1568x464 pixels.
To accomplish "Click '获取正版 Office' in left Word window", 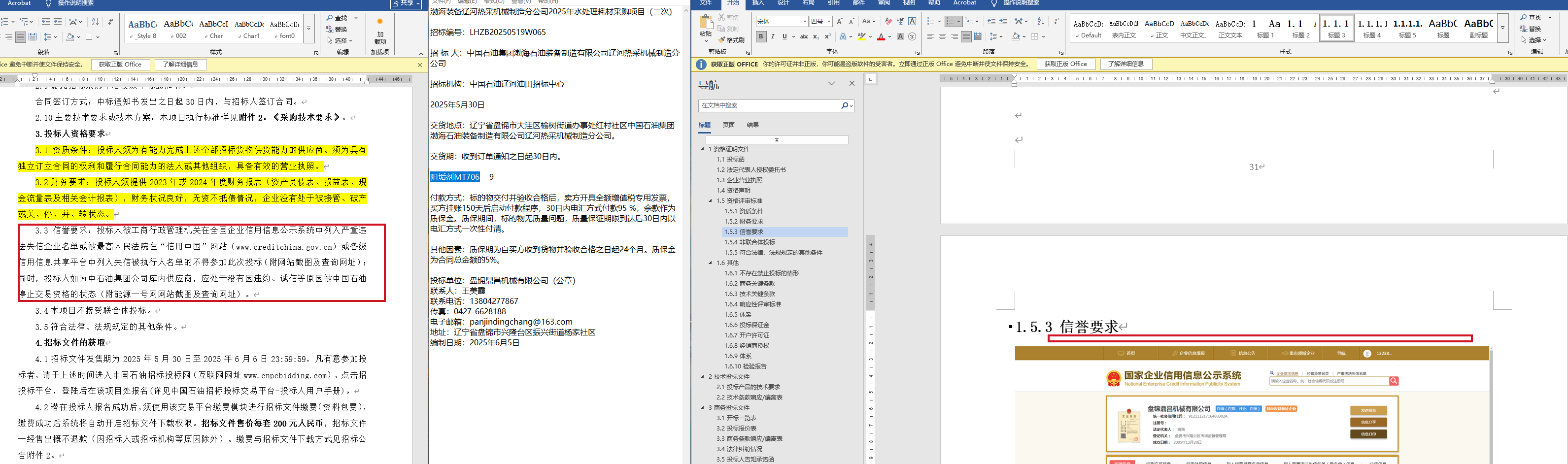I will tap(120, 65).
